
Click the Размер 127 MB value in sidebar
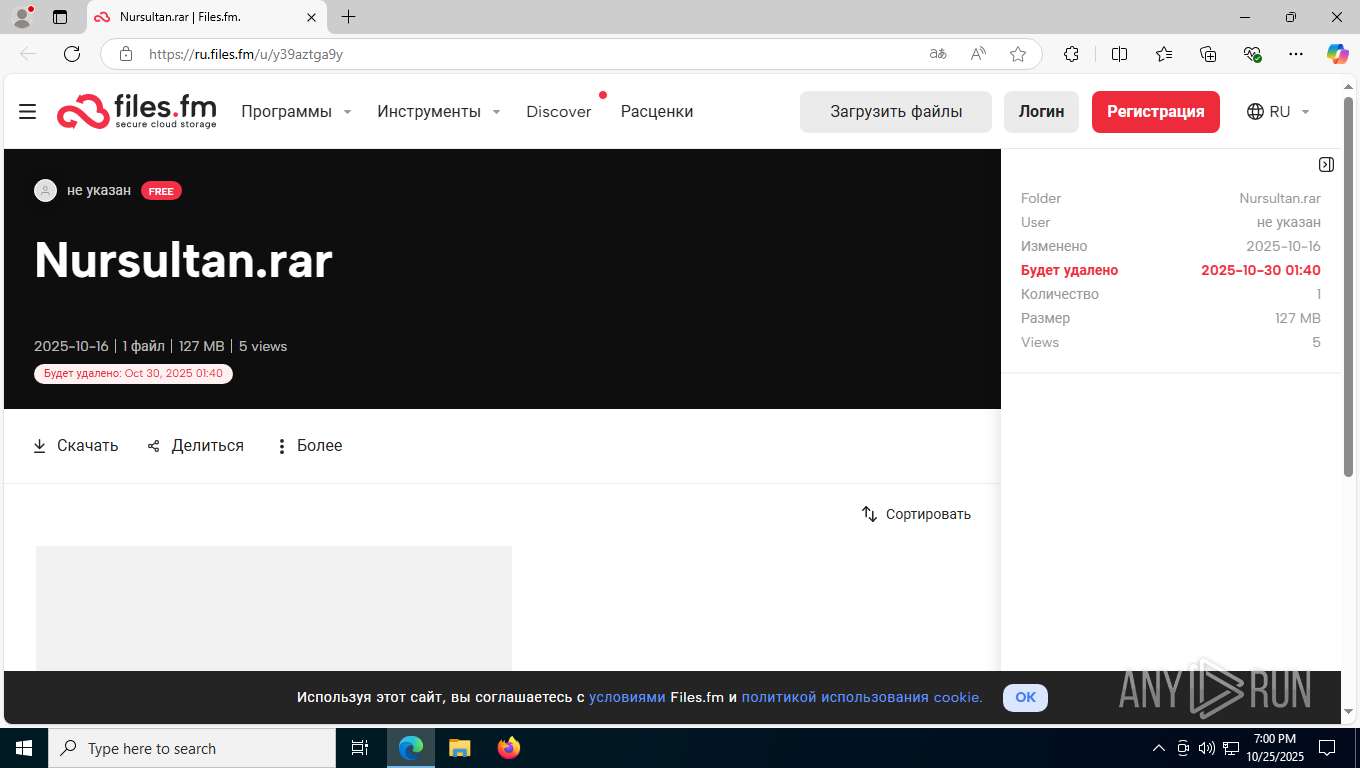coord(1298,318)
